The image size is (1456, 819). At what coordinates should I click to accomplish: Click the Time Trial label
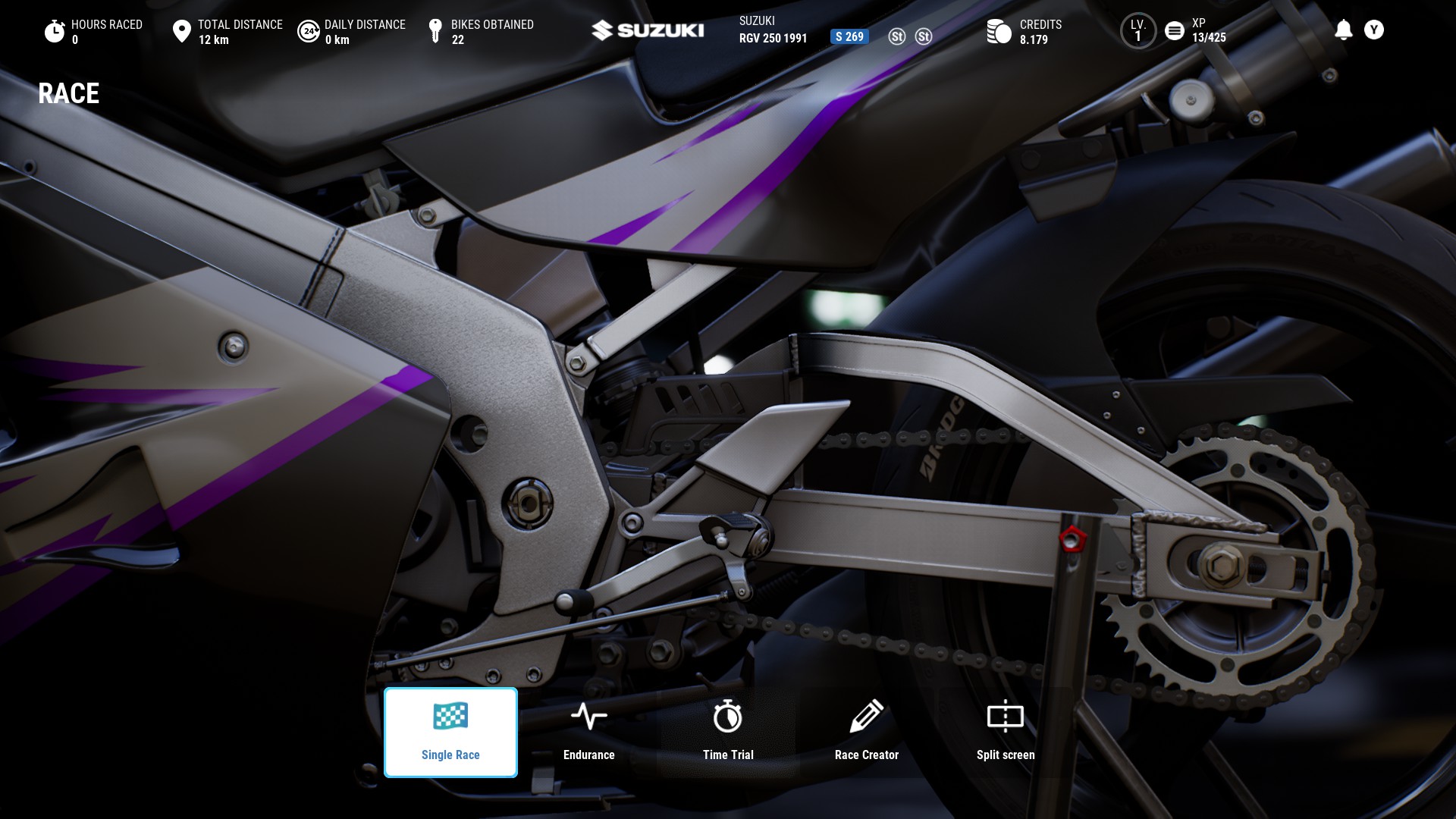point(727,755)
